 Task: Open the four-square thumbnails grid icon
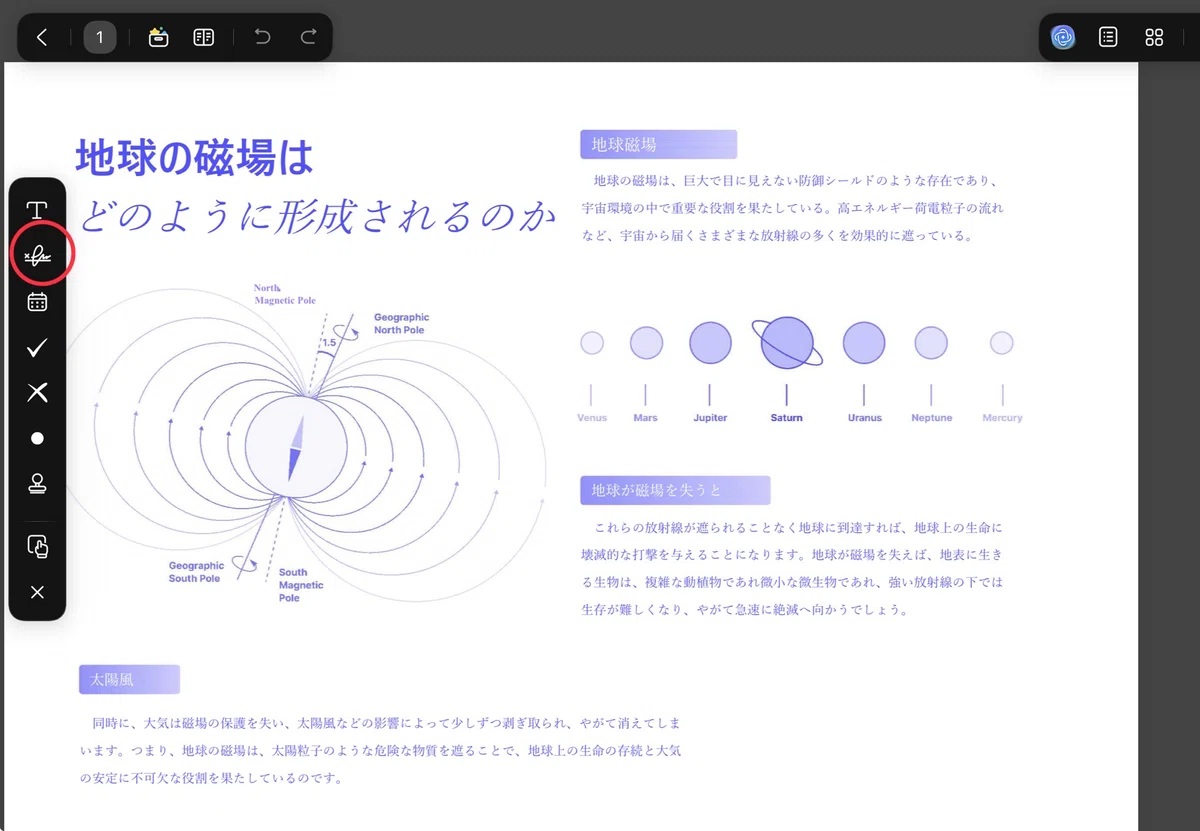coord(1154,38)
